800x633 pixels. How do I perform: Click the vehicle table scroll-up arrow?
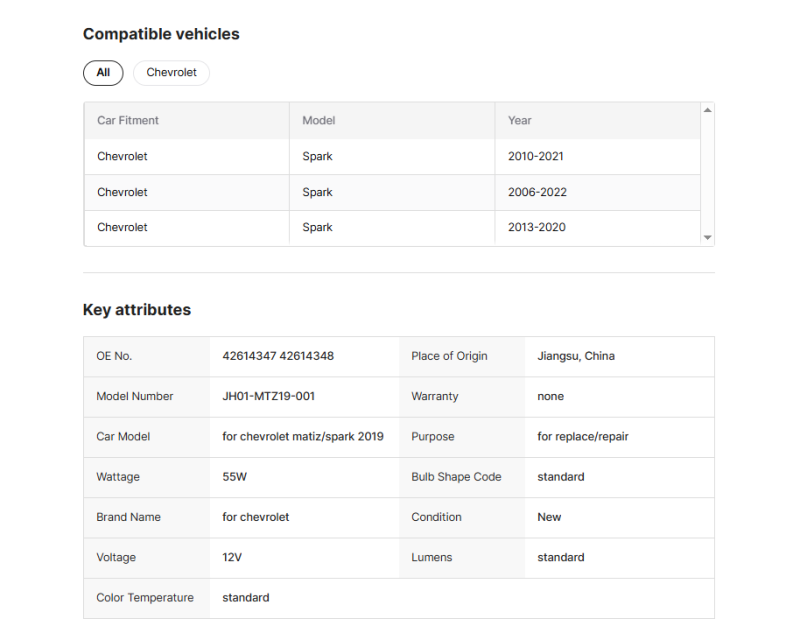[x=707, y=110]
